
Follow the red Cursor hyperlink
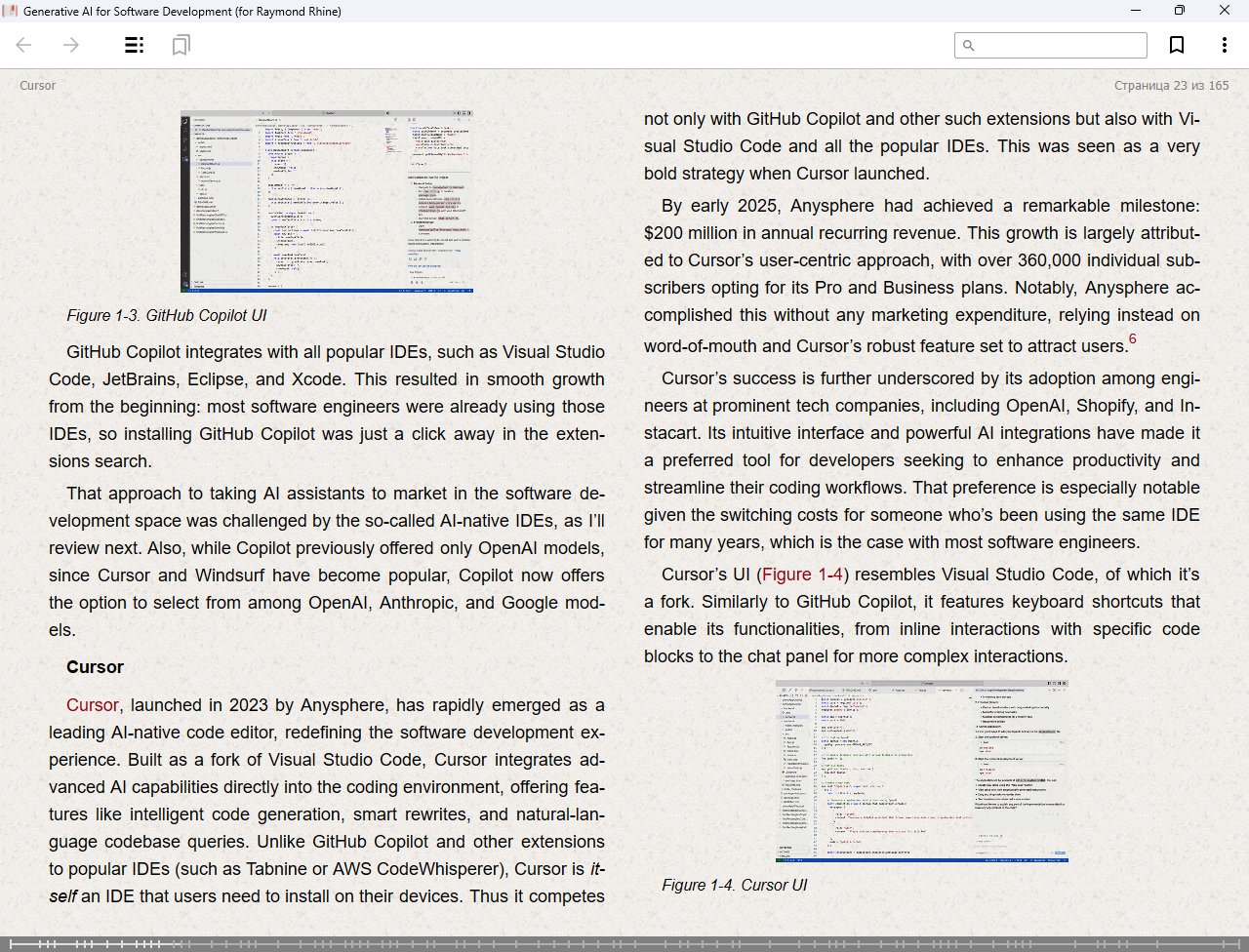(x=92, y=705)
